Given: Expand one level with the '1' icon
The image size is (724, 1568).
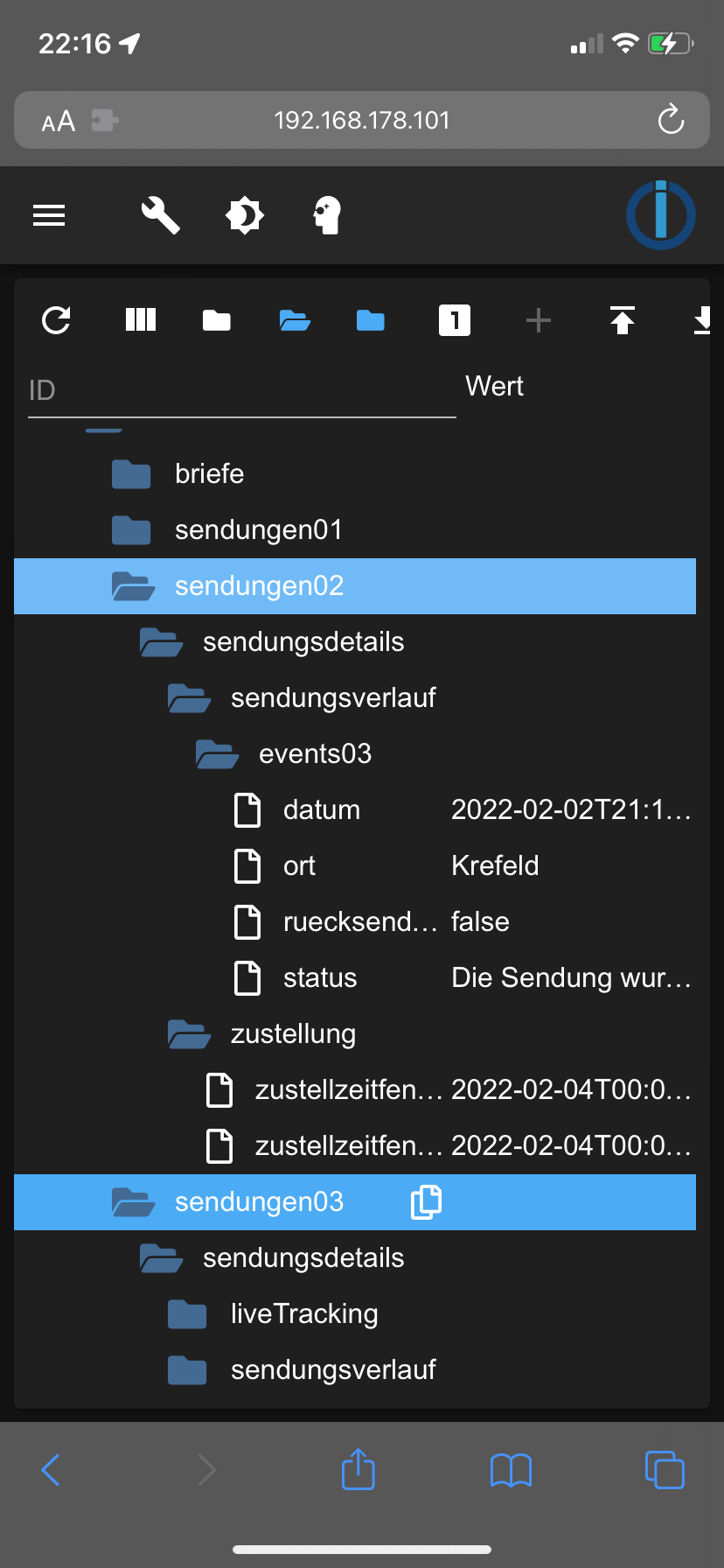Looking at the screenshot, I should pyautogui.click(x=454, y=320).
